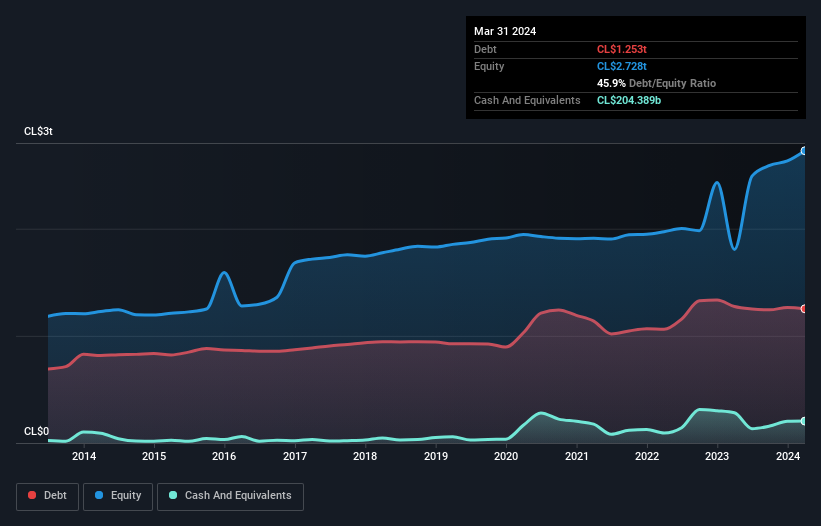This screenshot has width=821, height=526.
Task: Click the 2018 x-axis label
Action: coord(365,456)
